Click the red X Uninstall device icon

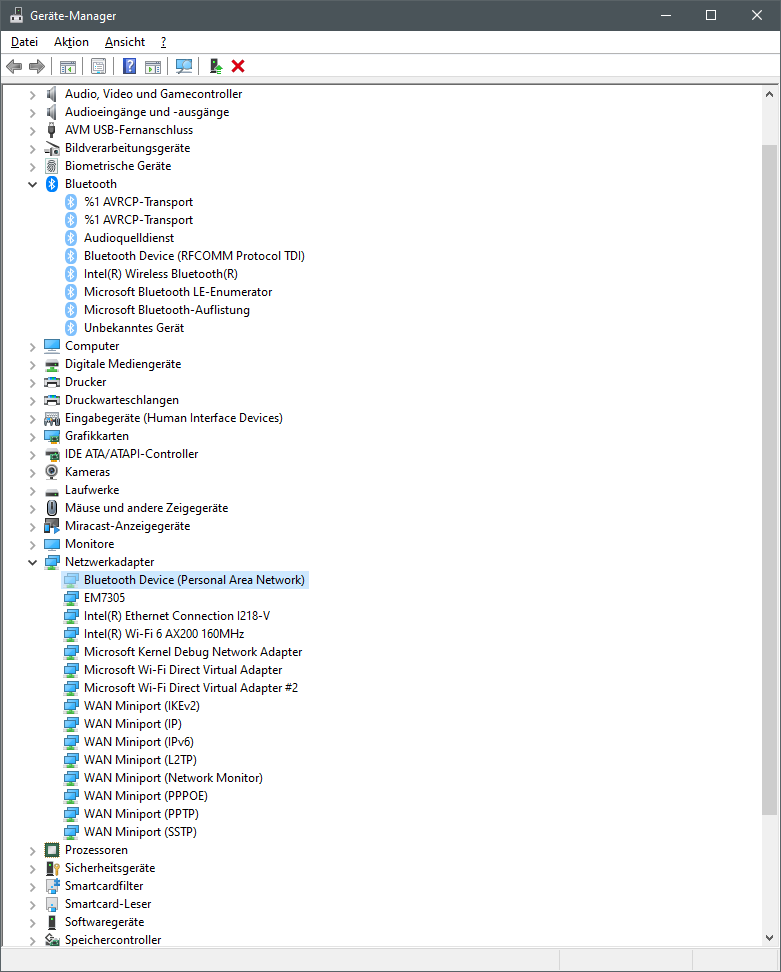tap(238, 66)
